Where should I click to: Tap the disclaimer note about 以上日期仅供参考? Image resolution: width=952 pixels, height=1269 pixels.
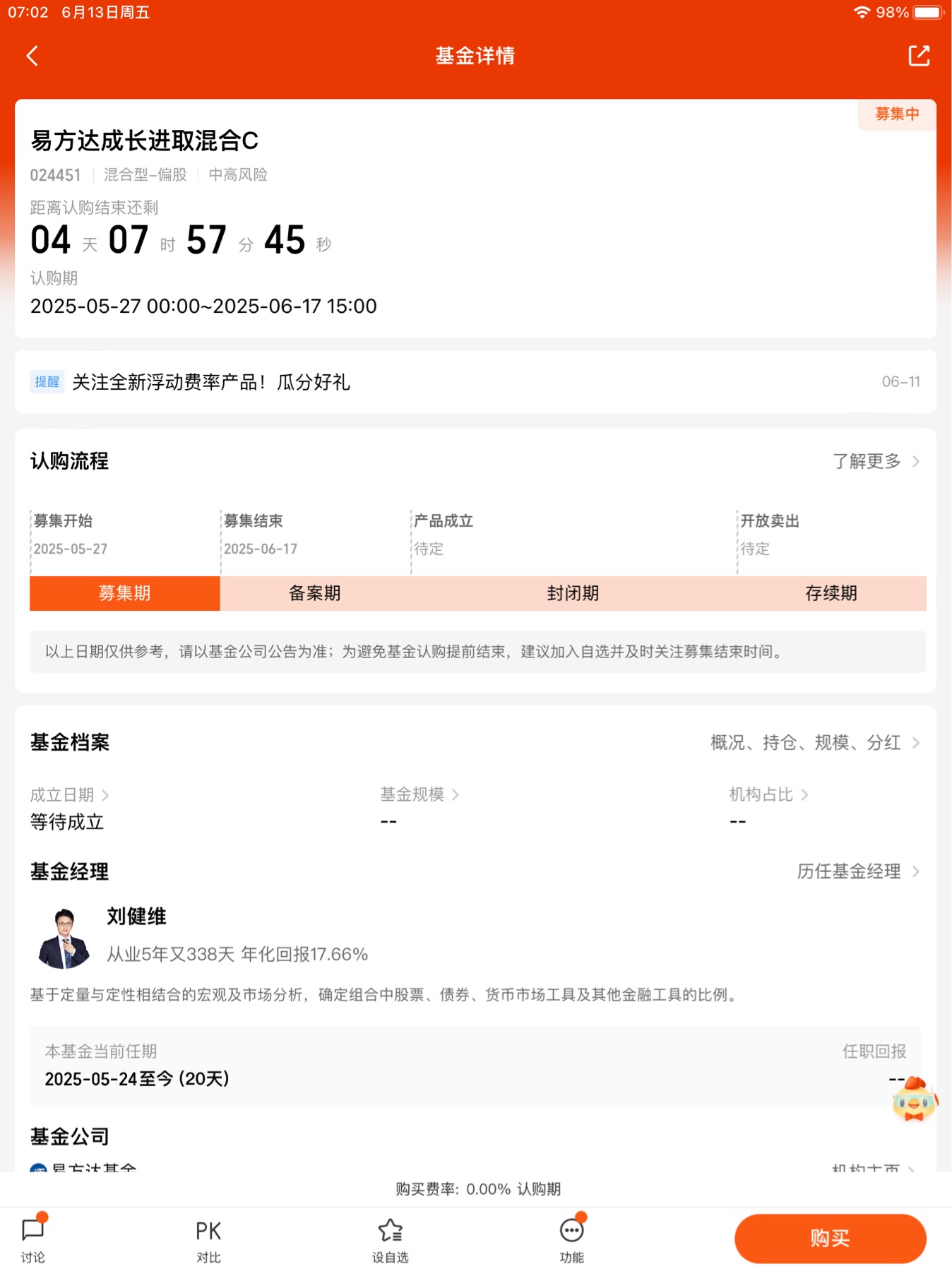(x=477, y=652)
